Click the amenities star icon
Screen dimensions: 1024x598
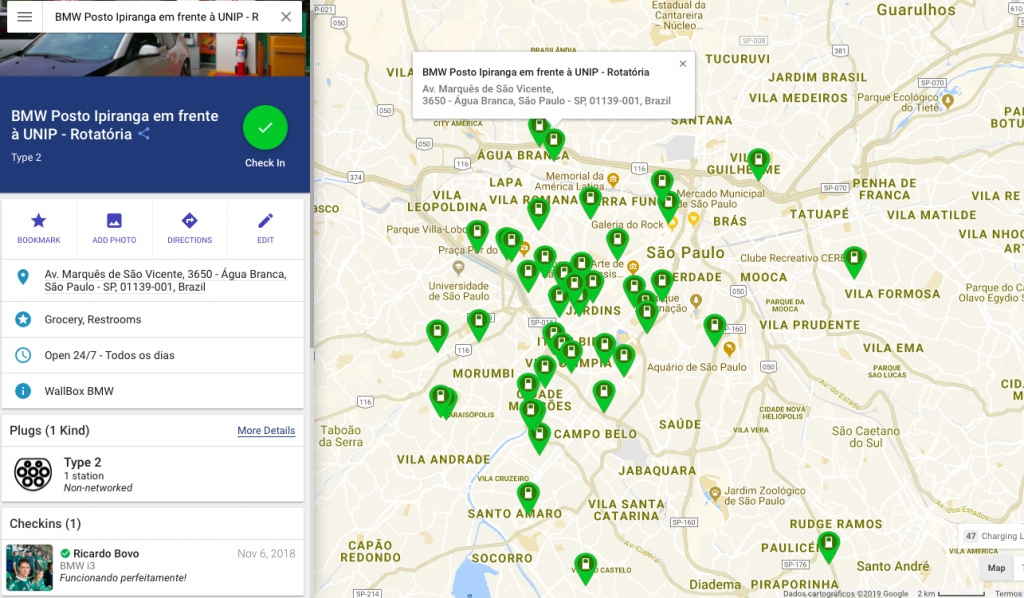[23, 319]
